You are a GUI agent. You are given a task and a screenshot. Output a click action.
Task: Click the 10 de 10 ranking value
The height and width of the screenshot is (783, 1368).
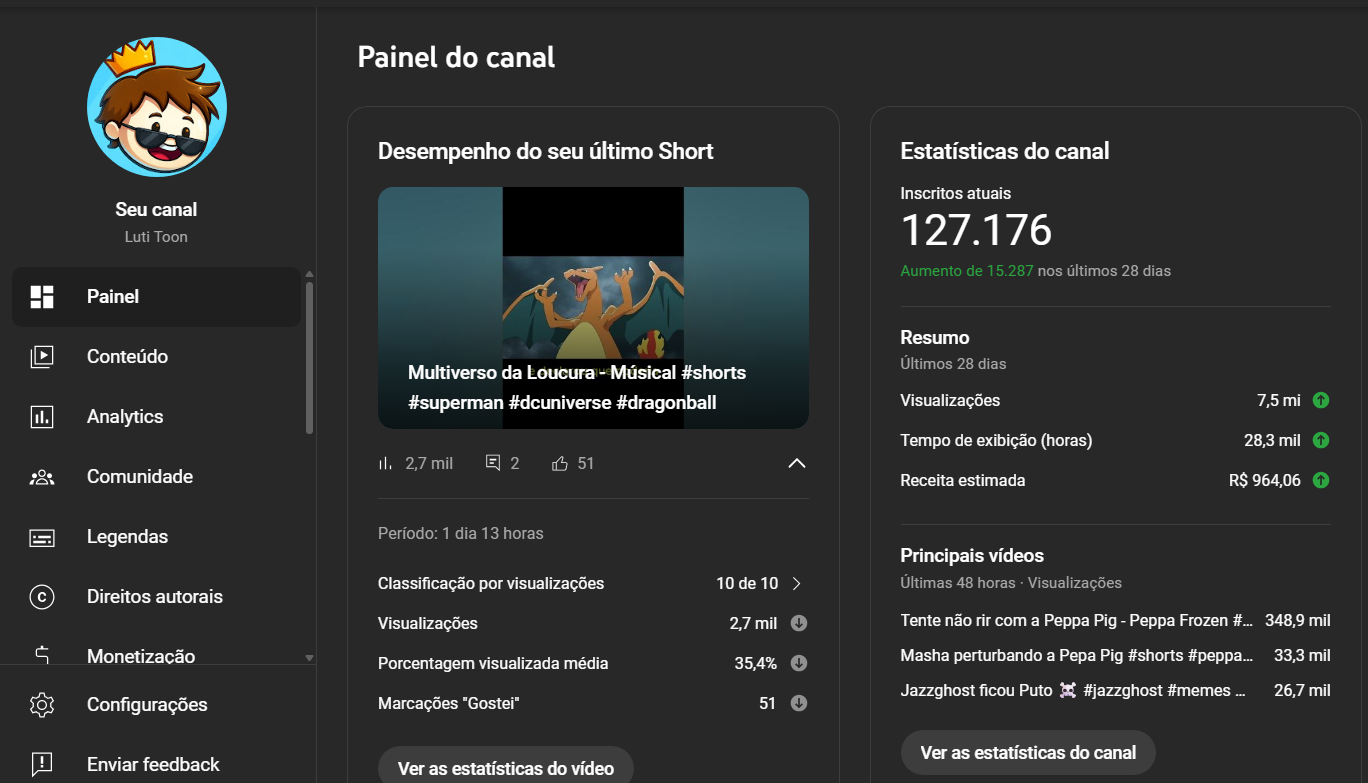click(x=747, y=583)
